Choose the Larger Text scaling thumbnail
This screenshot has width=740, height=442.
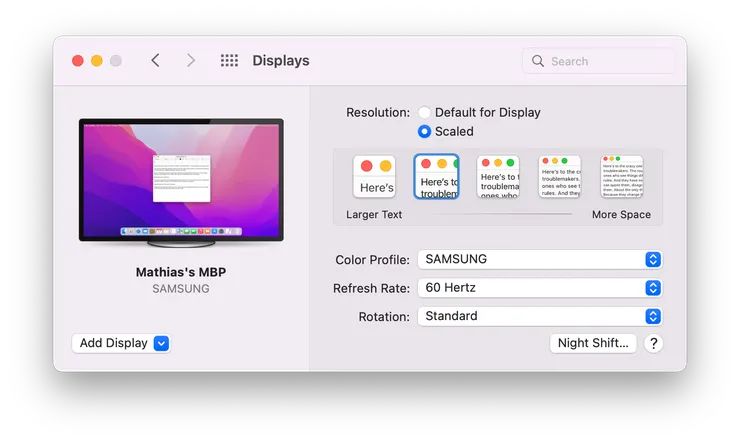(x=374, y=176)
